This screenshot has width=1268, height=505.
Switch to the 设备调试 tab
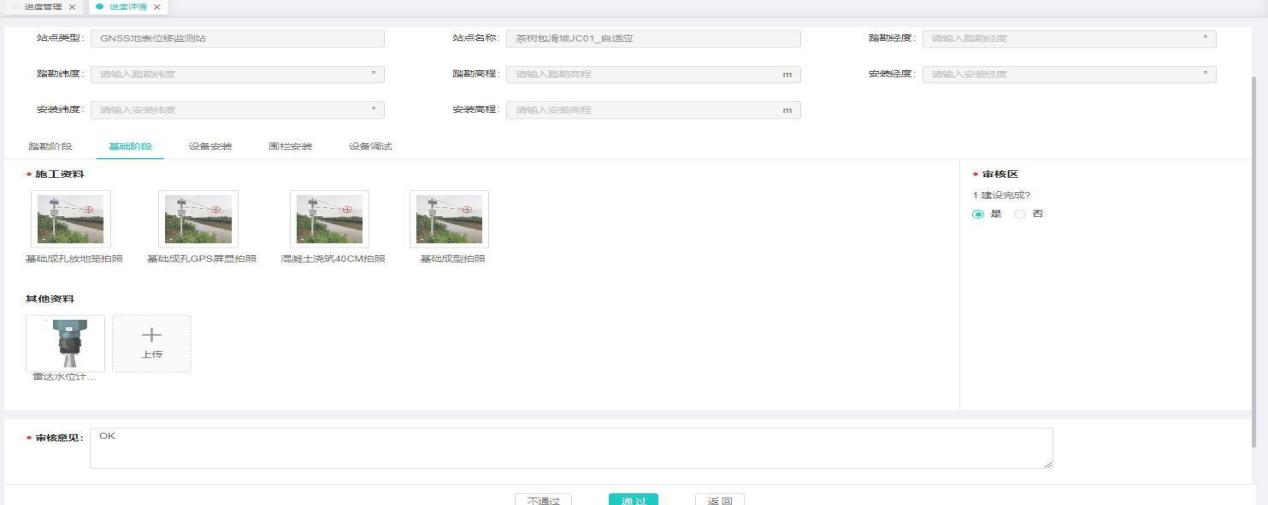coord(370,147)
